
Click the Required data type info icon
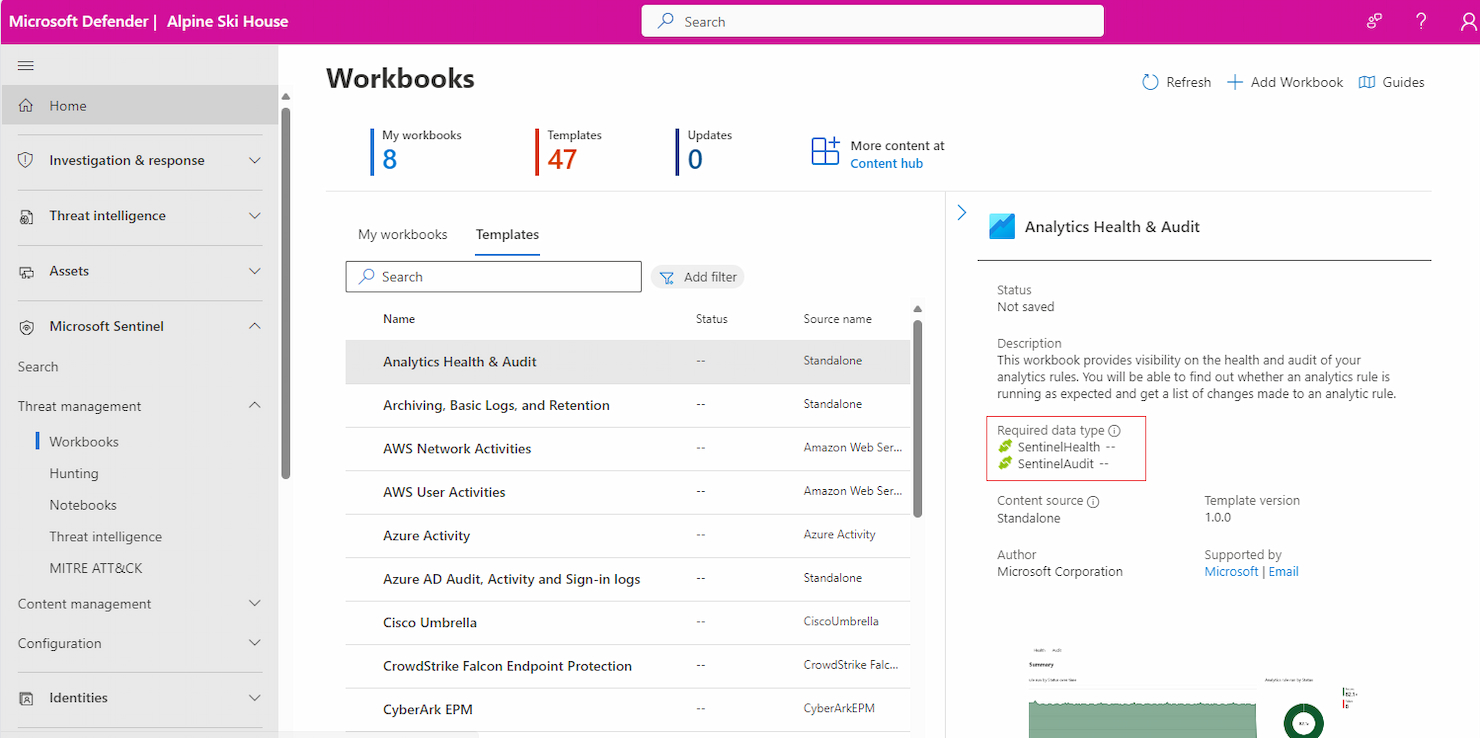[x=1116, y=430]
